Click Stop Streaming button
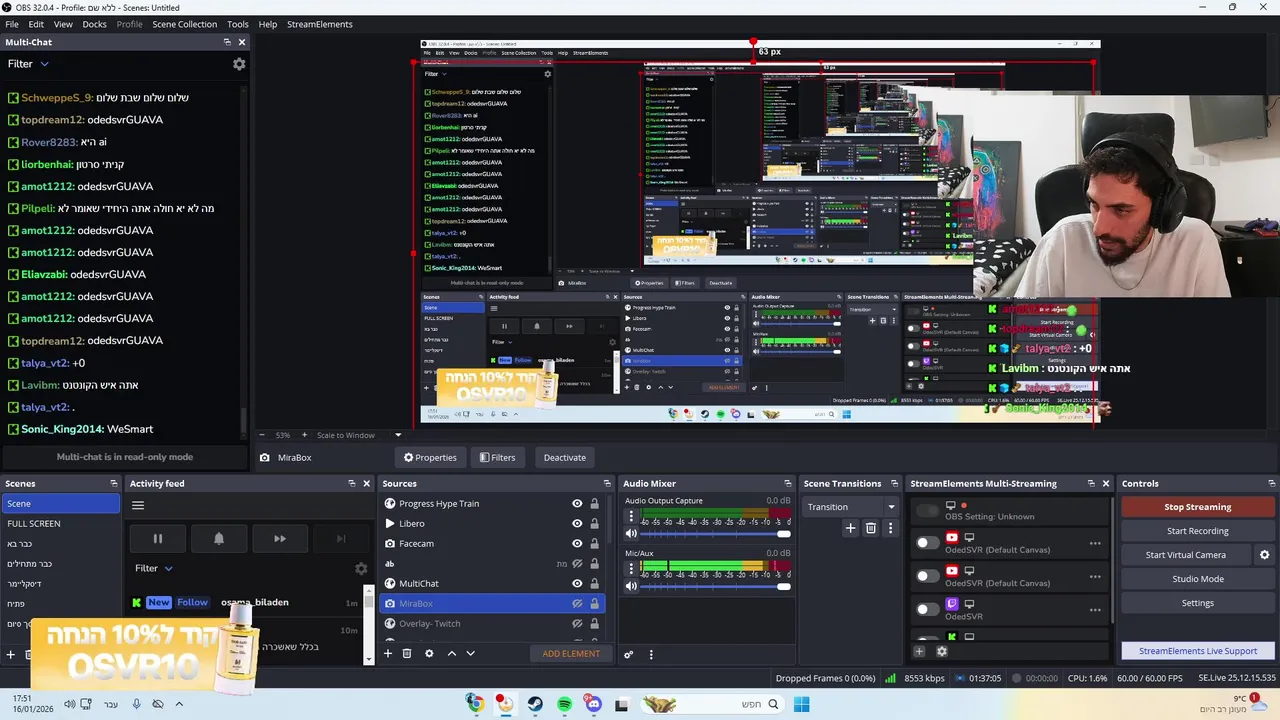The width and height of the screenshot is (1280, 720). pyautogui.click(x=1197, y=507)
